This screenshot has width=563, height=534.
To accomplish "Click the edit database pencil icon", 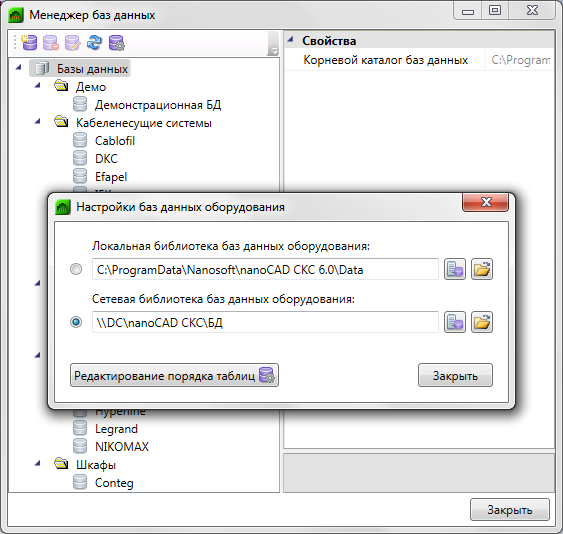I will click(73, 43).
